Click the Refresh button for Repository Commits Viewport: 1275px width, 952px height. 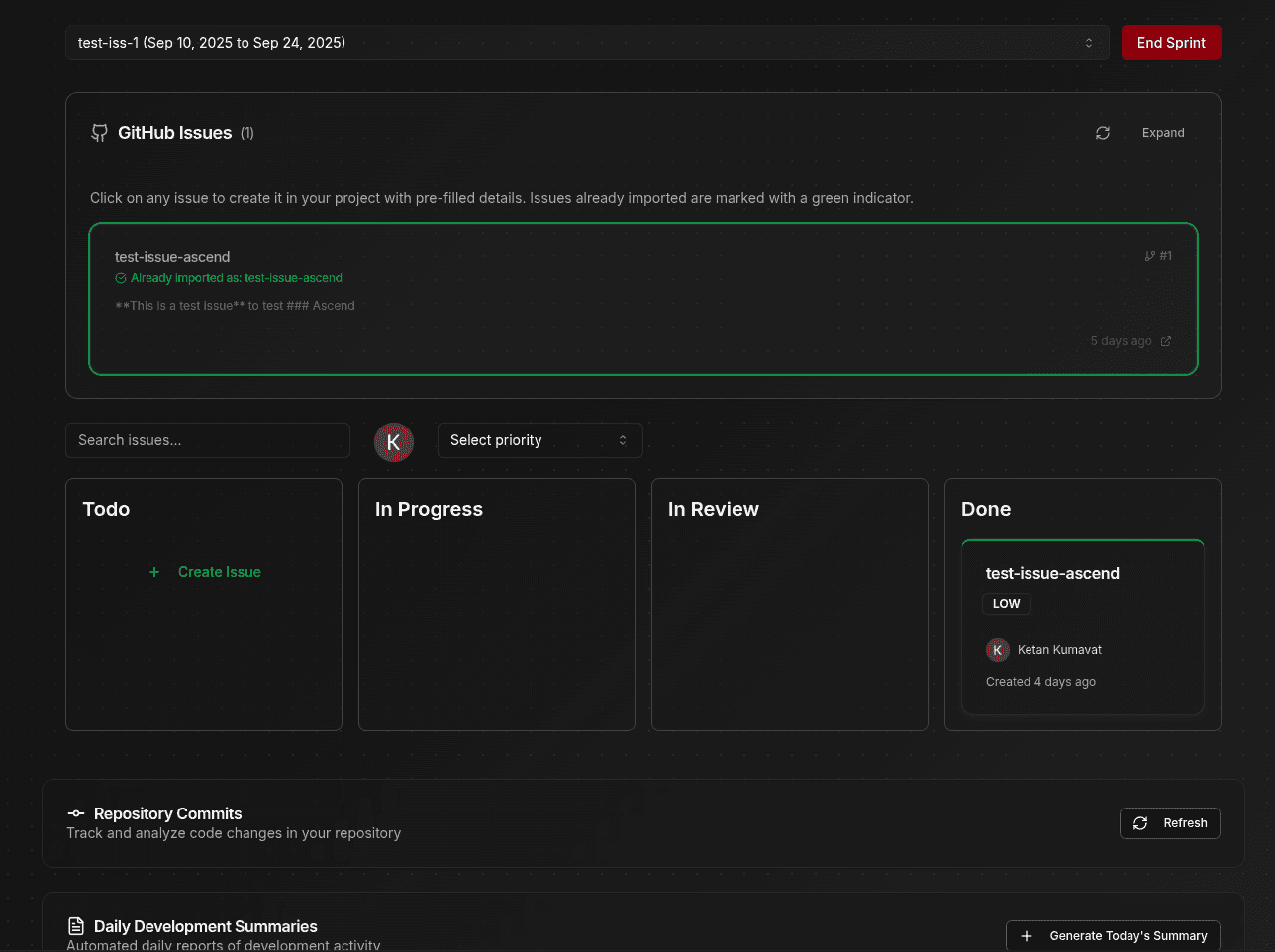click(1170, 823)
